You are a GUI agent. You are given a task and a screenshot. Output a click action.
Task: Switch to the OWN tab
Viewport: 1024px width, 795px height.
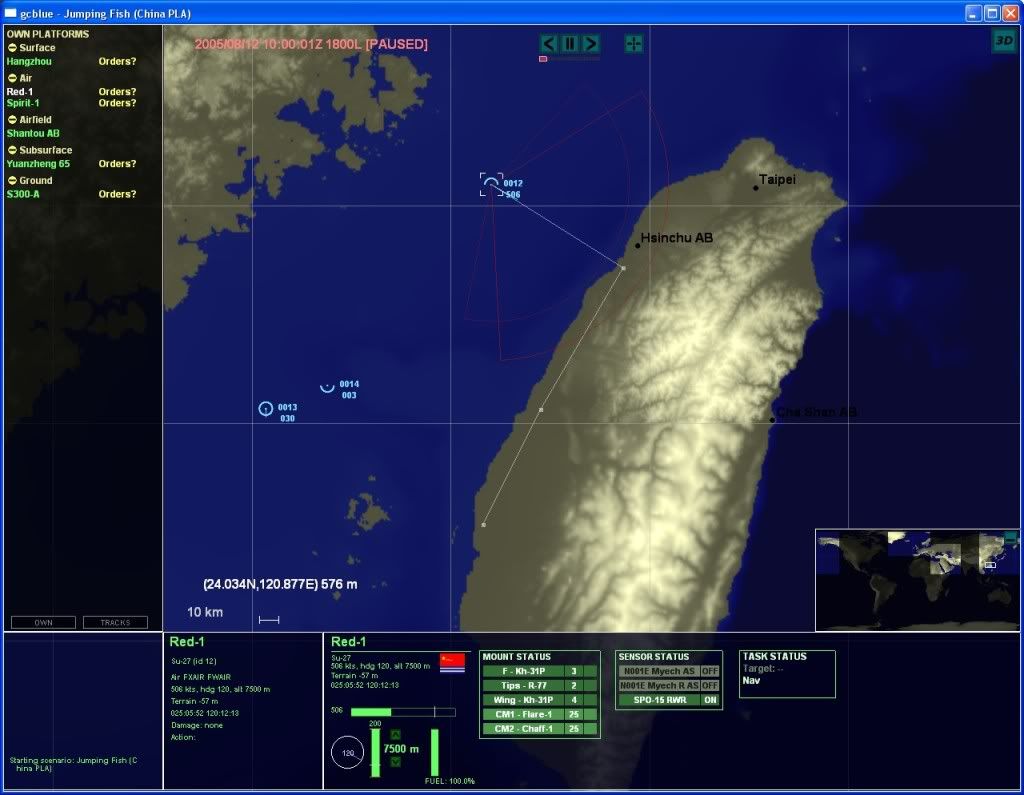[x=43, y=622]
